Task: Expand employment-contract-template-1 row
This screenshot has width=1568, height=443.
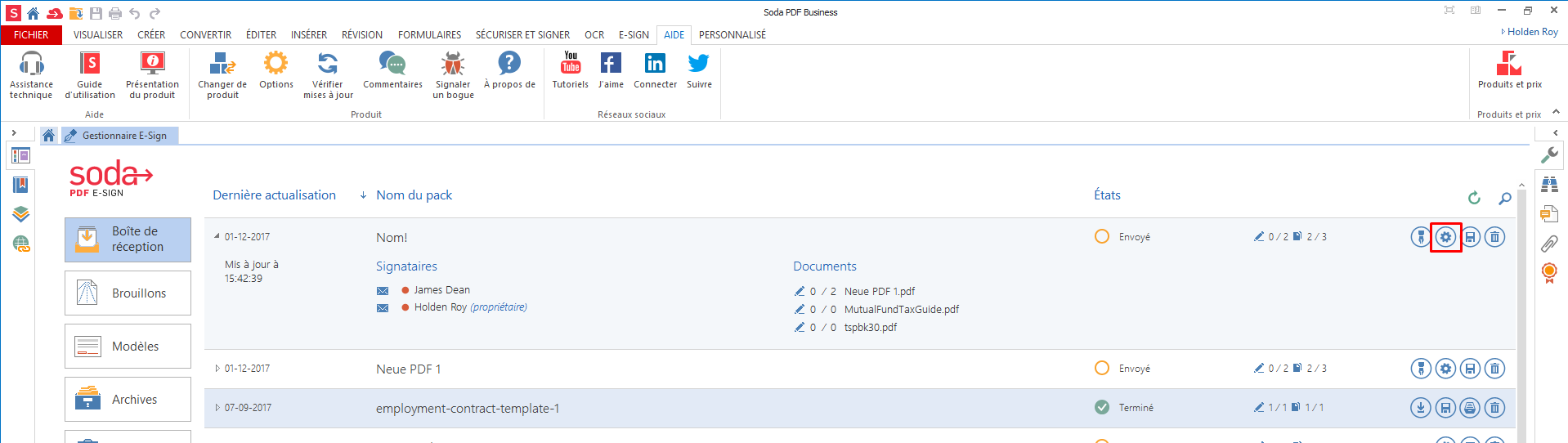Action: point(217,408)
